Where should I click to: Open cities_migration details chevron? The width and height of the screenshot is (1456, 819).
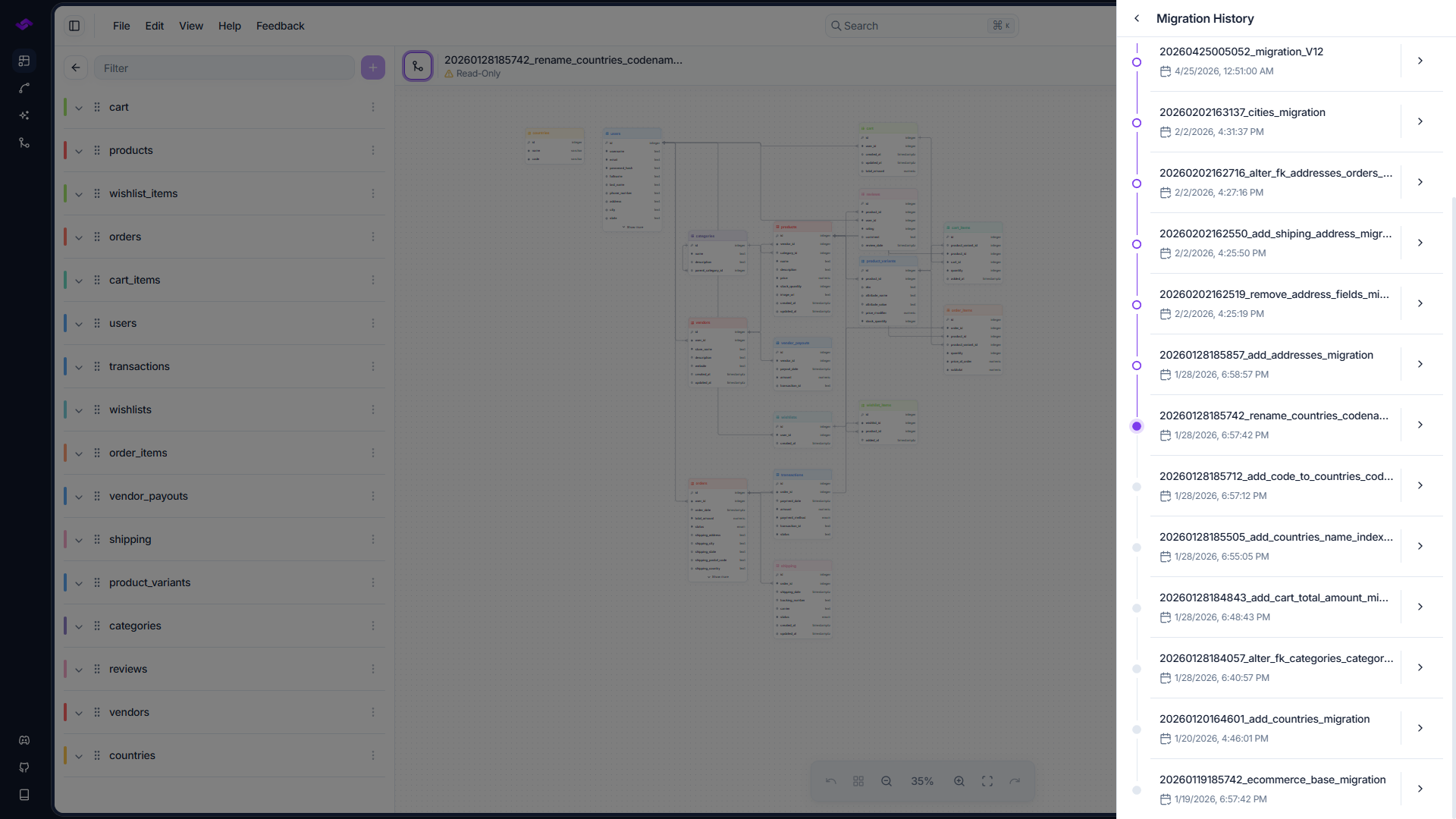pos(1420,121)
